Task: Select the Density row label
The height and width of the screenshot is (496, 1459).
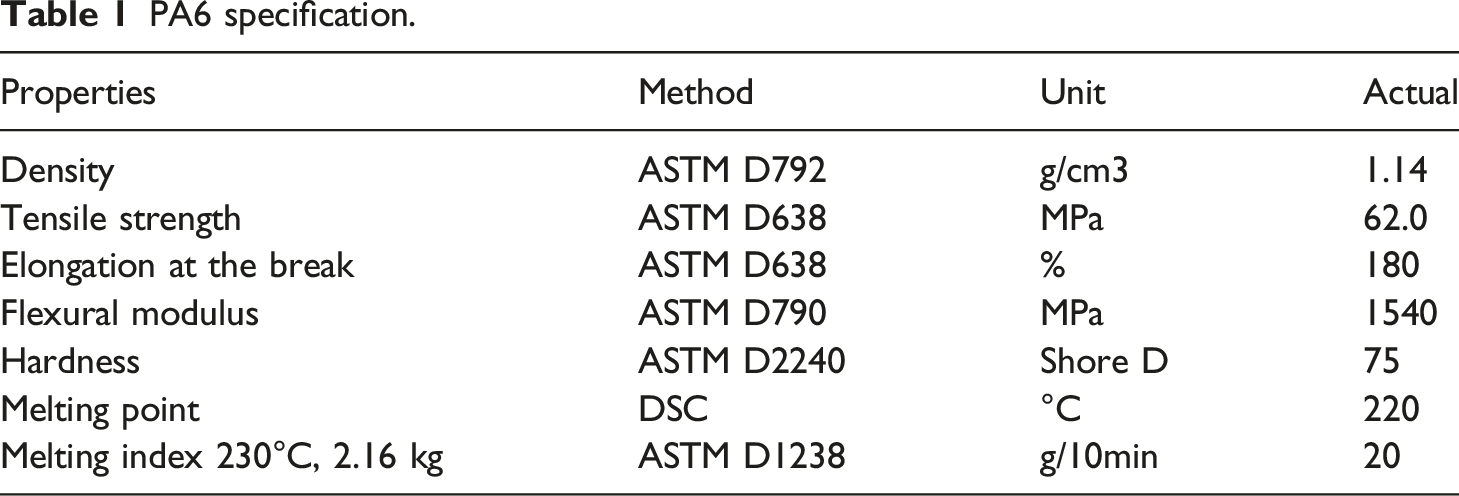Action: 57,171
